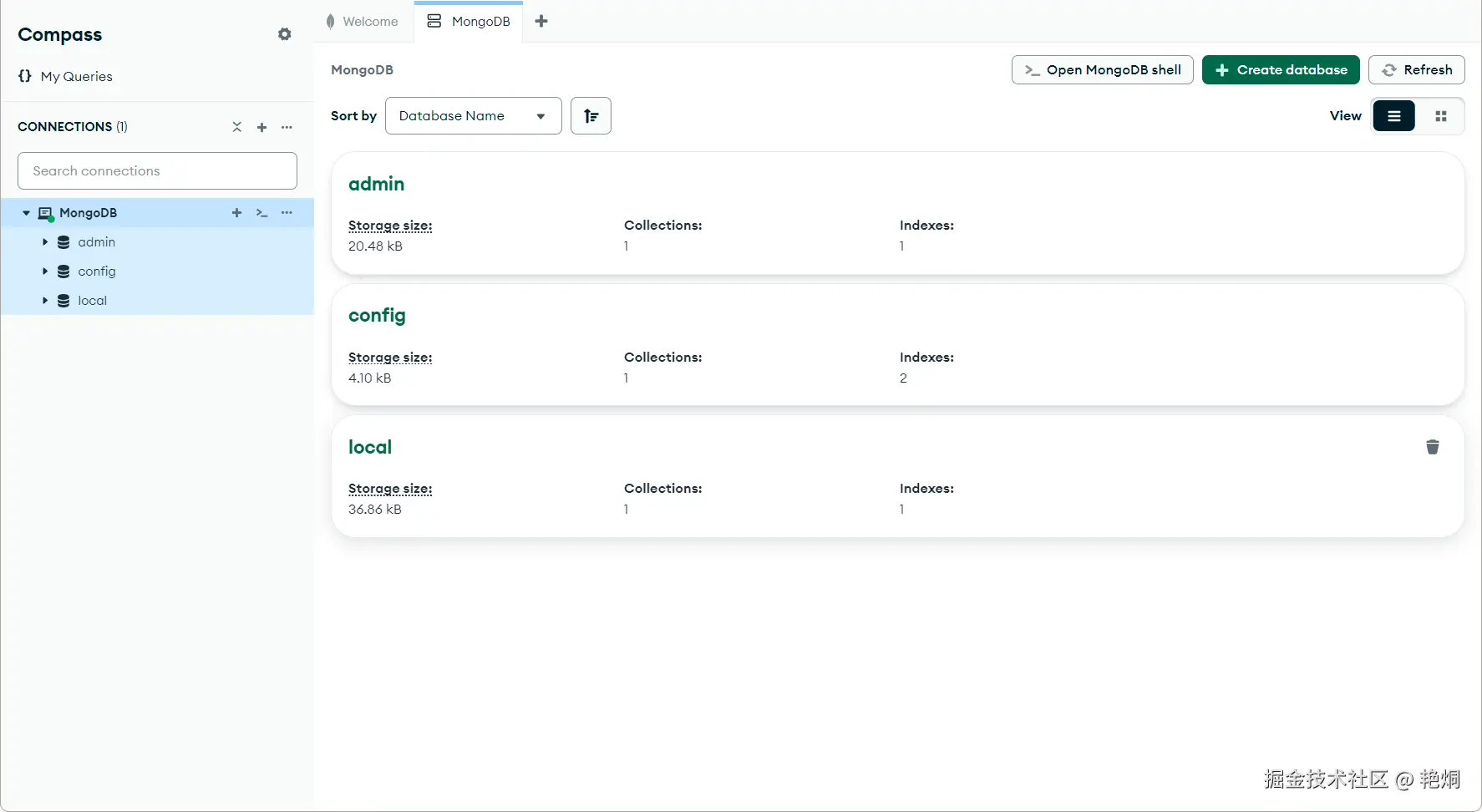The image size is (1482, 812).
Task: Create database from MongoDB sidebar plus
Action: [x=237, y=213]
